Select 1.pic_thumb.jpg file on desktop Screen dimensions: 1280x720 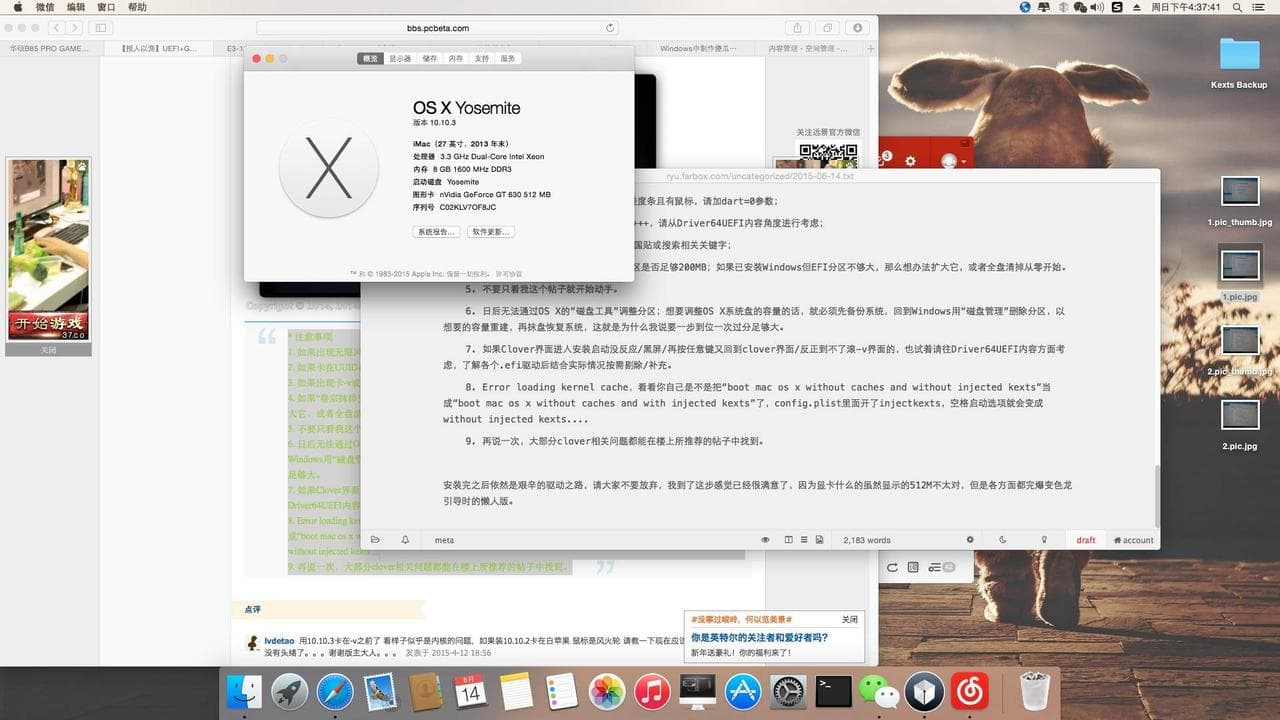(x=1240, y=202)
